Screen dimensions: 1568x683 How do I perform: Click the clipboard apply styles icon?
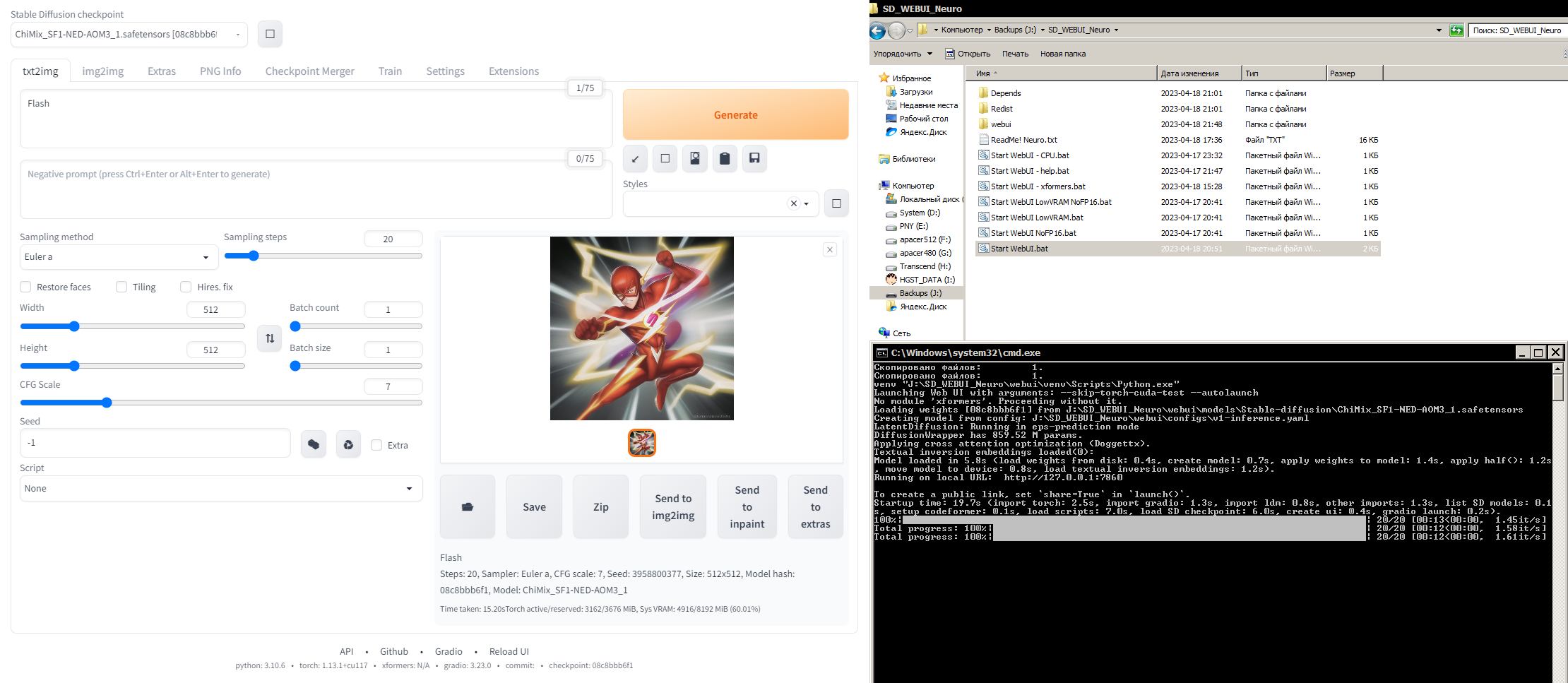(x=725, y=159)
